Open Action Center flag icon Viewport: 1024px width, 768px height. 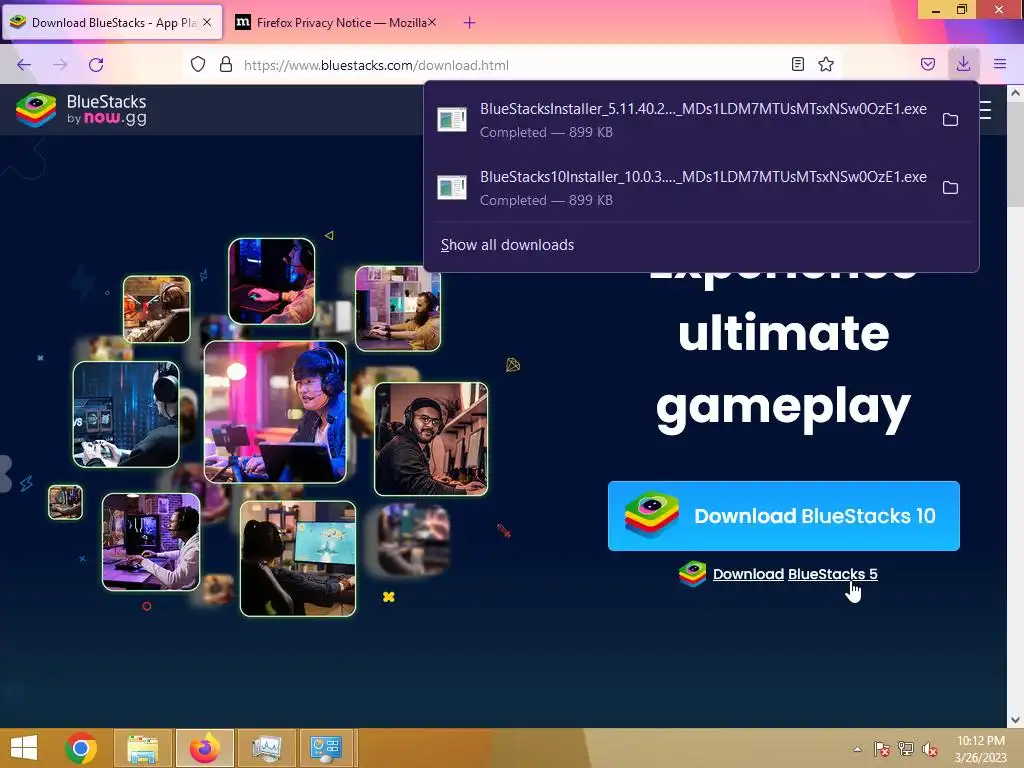pos(882,749)
